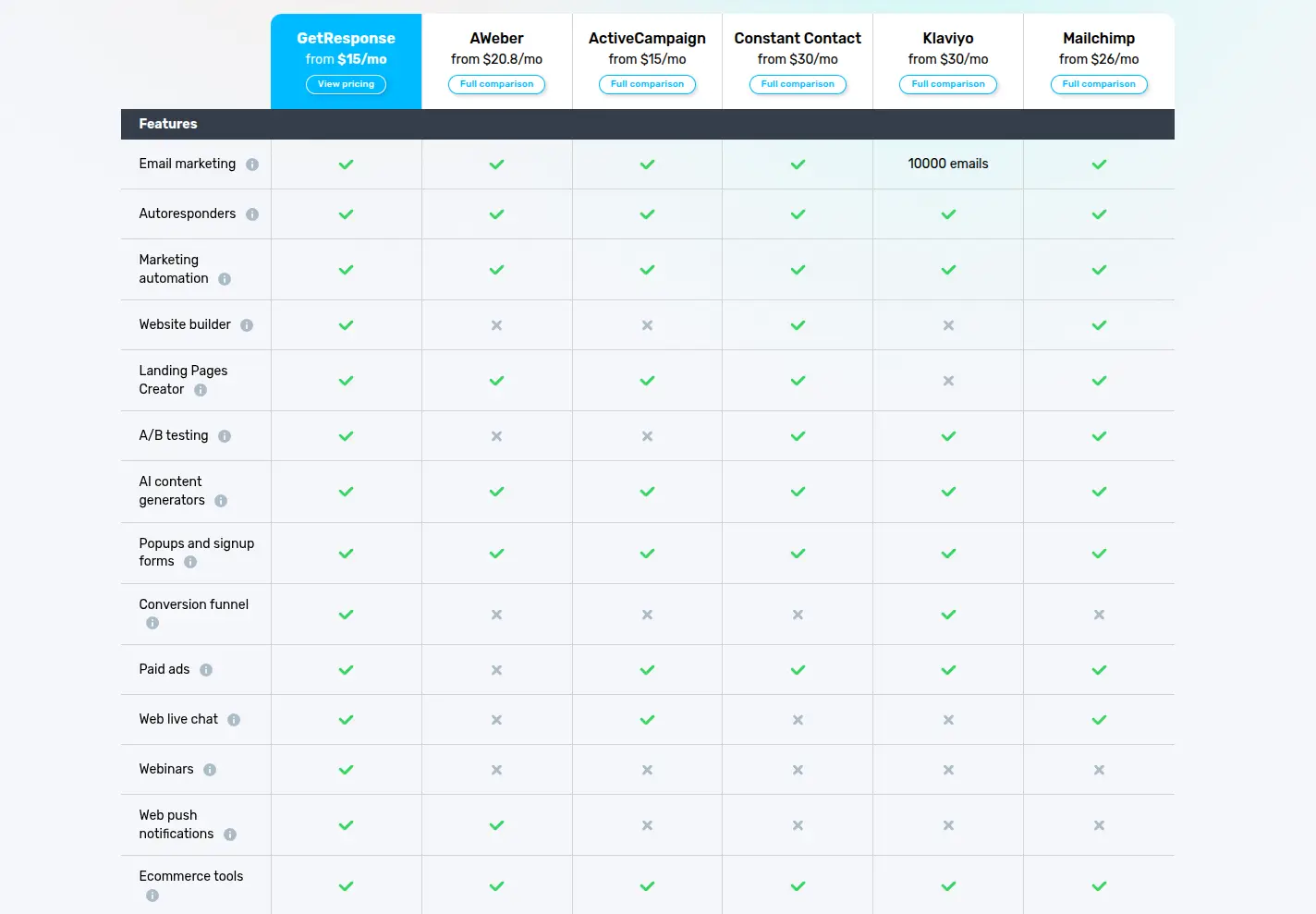Open the AWeber Full comparison page
The height and width of the screenshot is (914, 1316).
click(496, 84)
